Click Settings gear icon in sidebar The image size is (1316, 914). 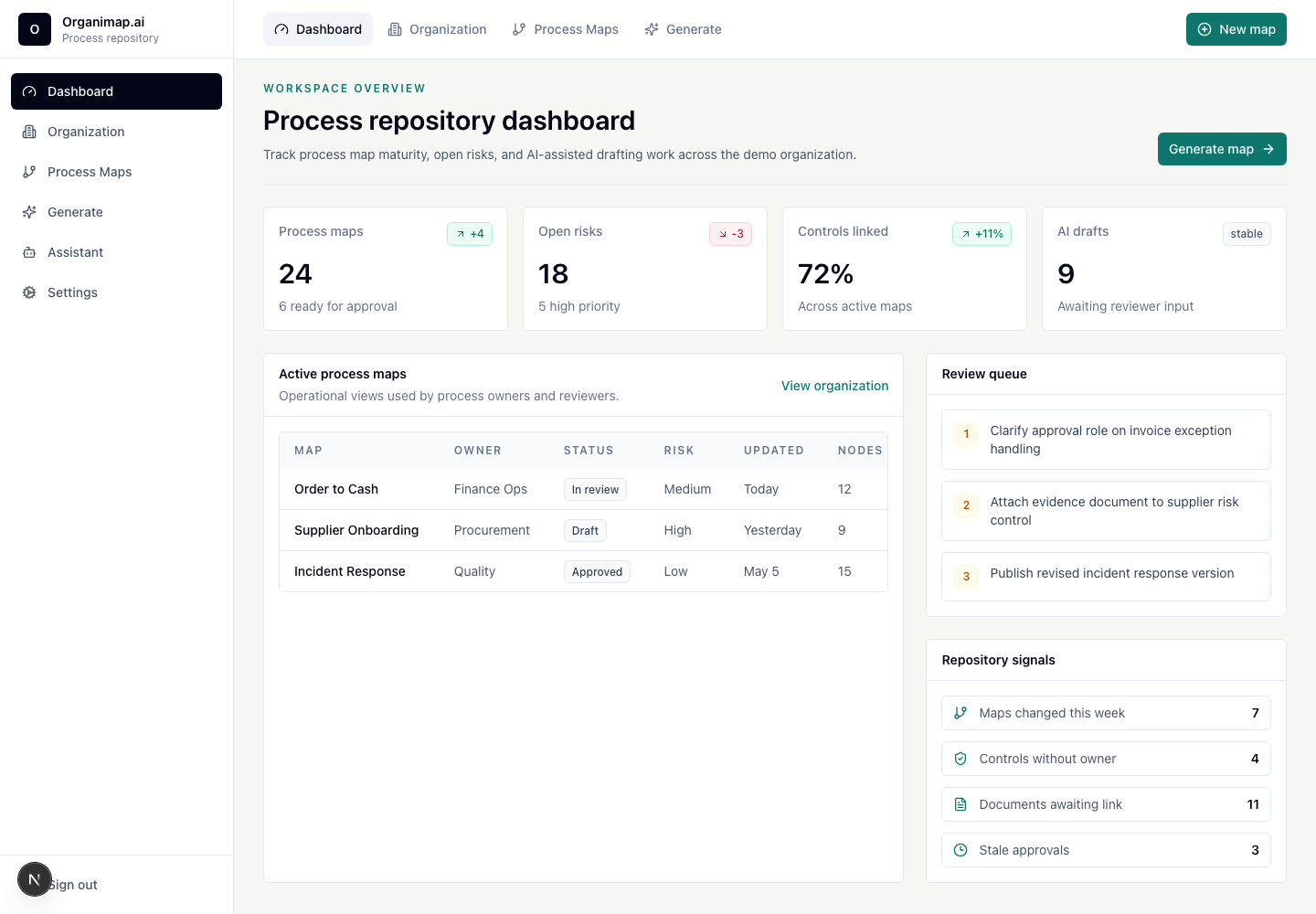29,292
